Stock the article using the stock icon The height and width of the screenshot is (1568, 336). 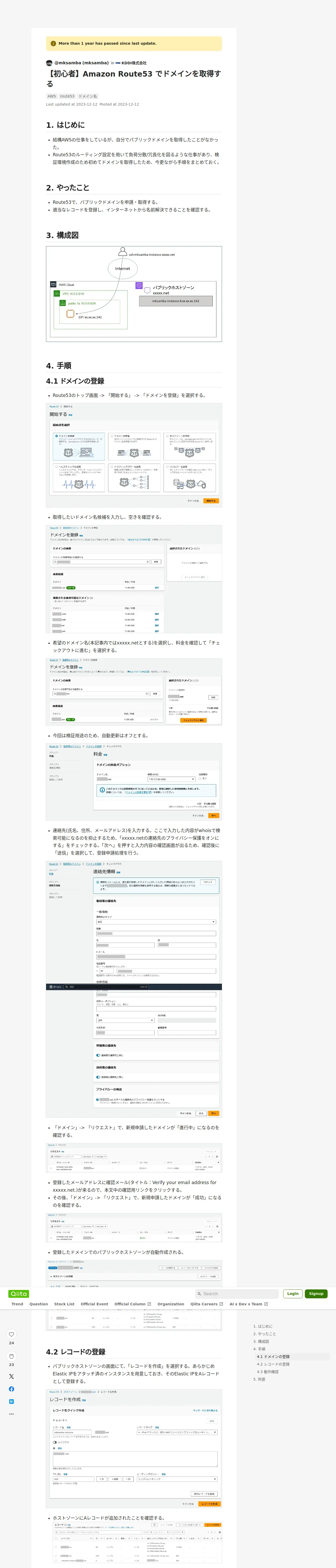[12, 1356]
